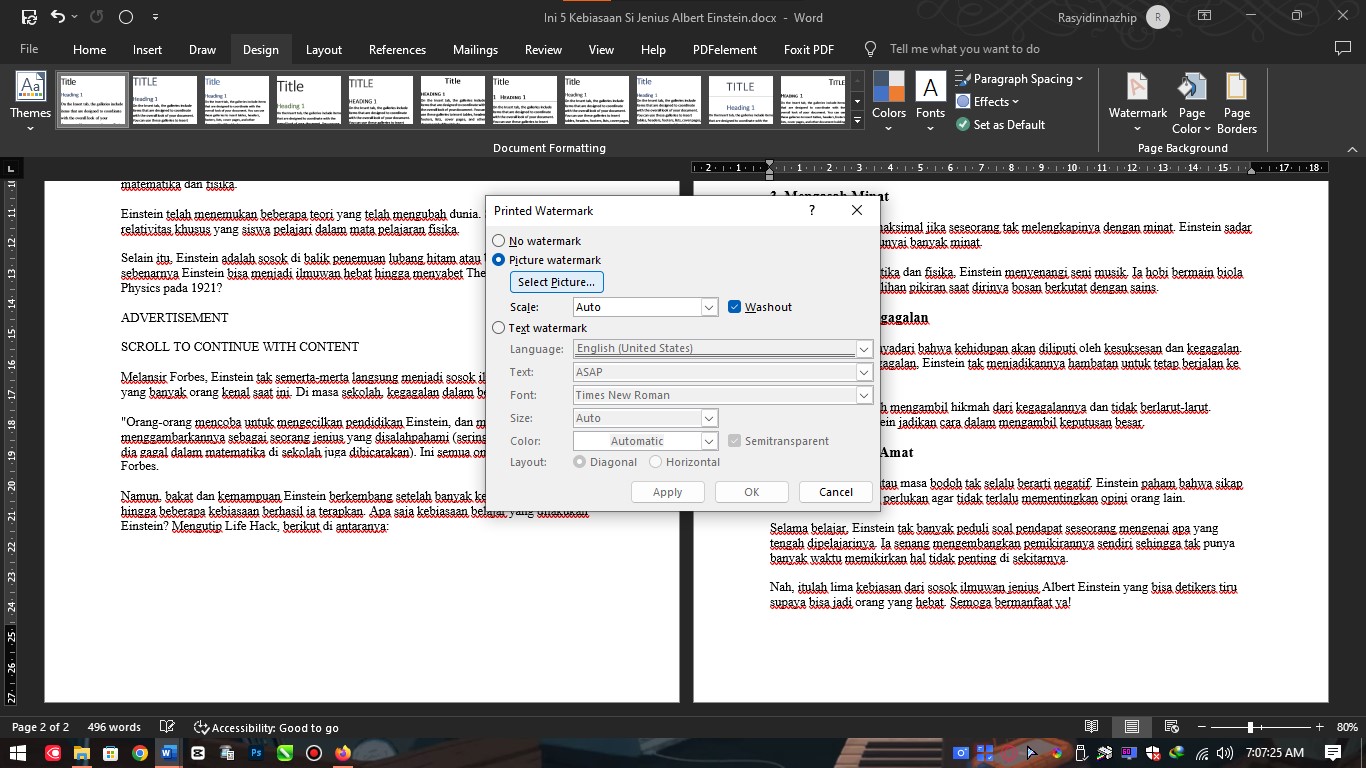1366x768 pixels.
Task: Select the Picture watermark radio button
Action: [498, 260]
